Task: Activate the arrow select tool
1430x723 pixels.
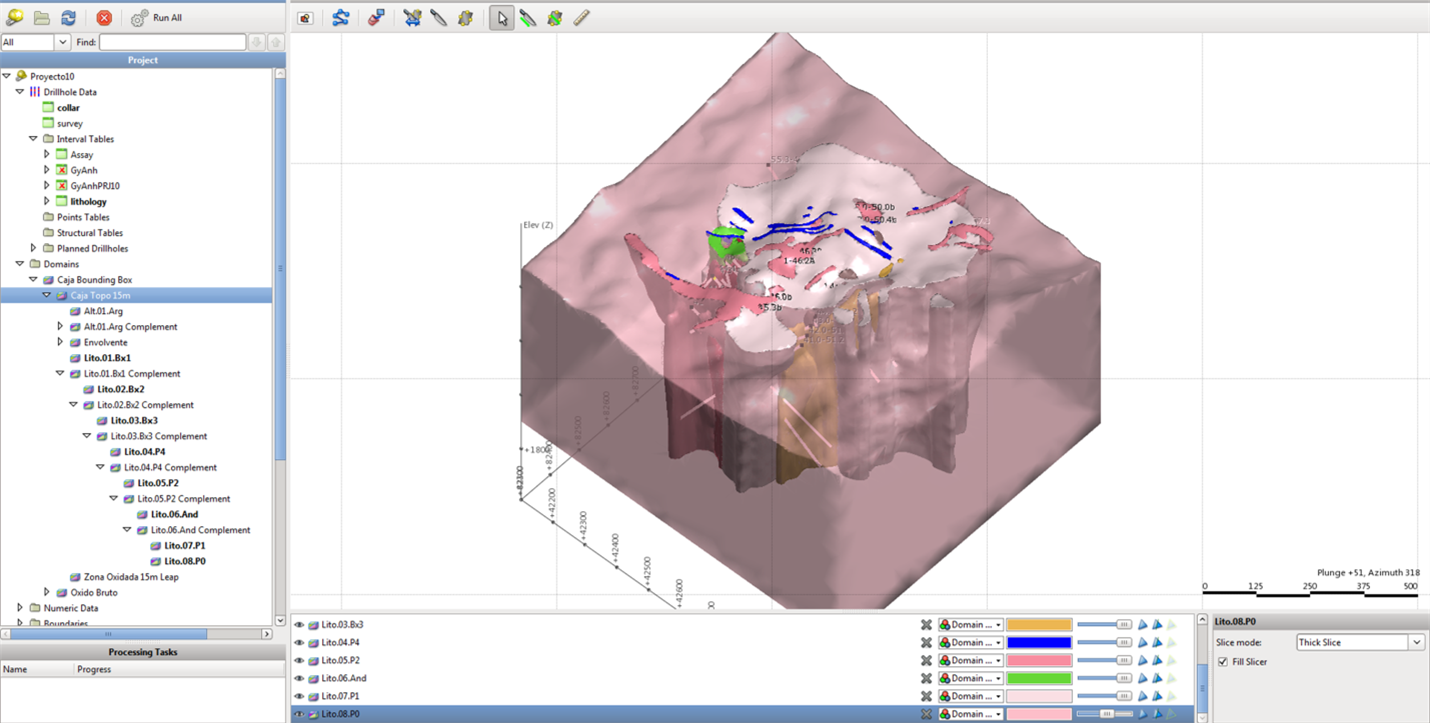Action: point(502,18)
